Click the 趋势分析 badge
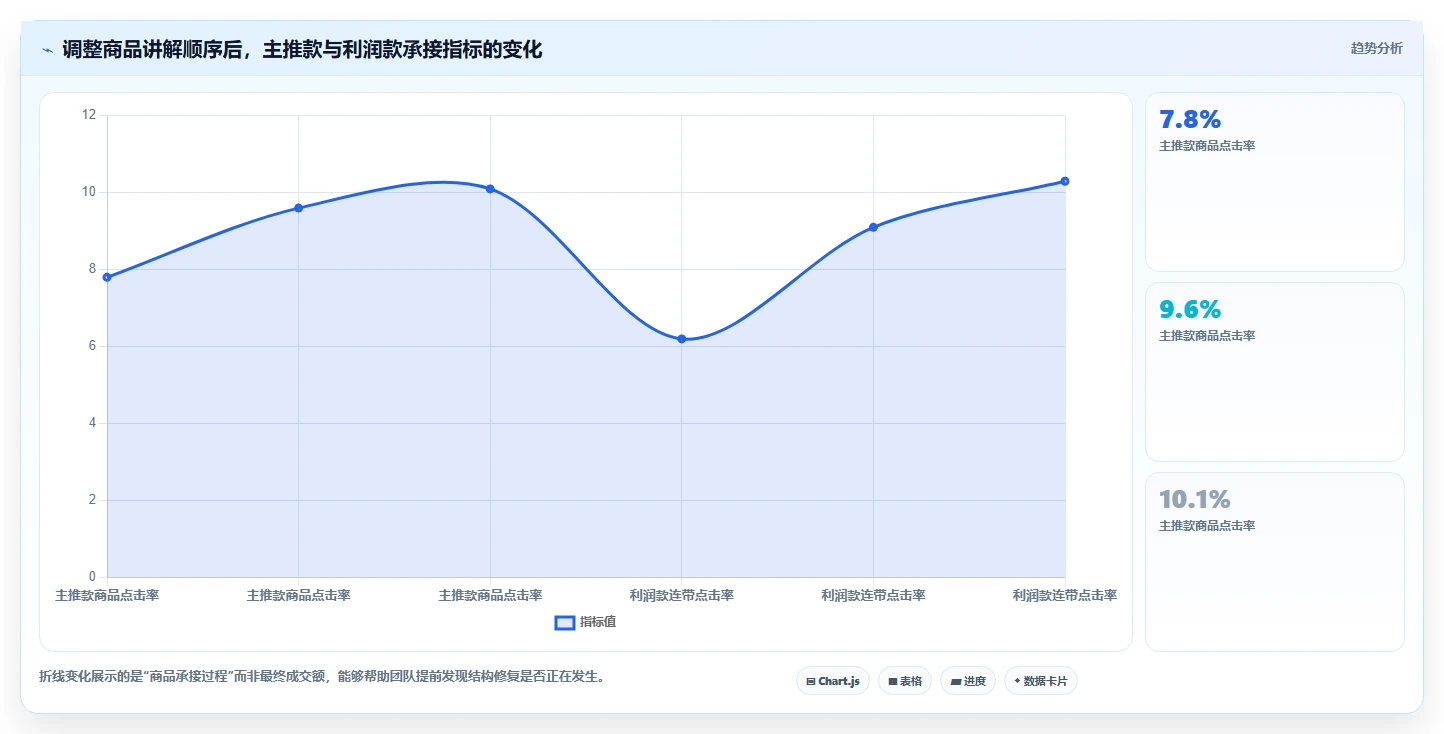1444x734 pixels. point(1377,48)
